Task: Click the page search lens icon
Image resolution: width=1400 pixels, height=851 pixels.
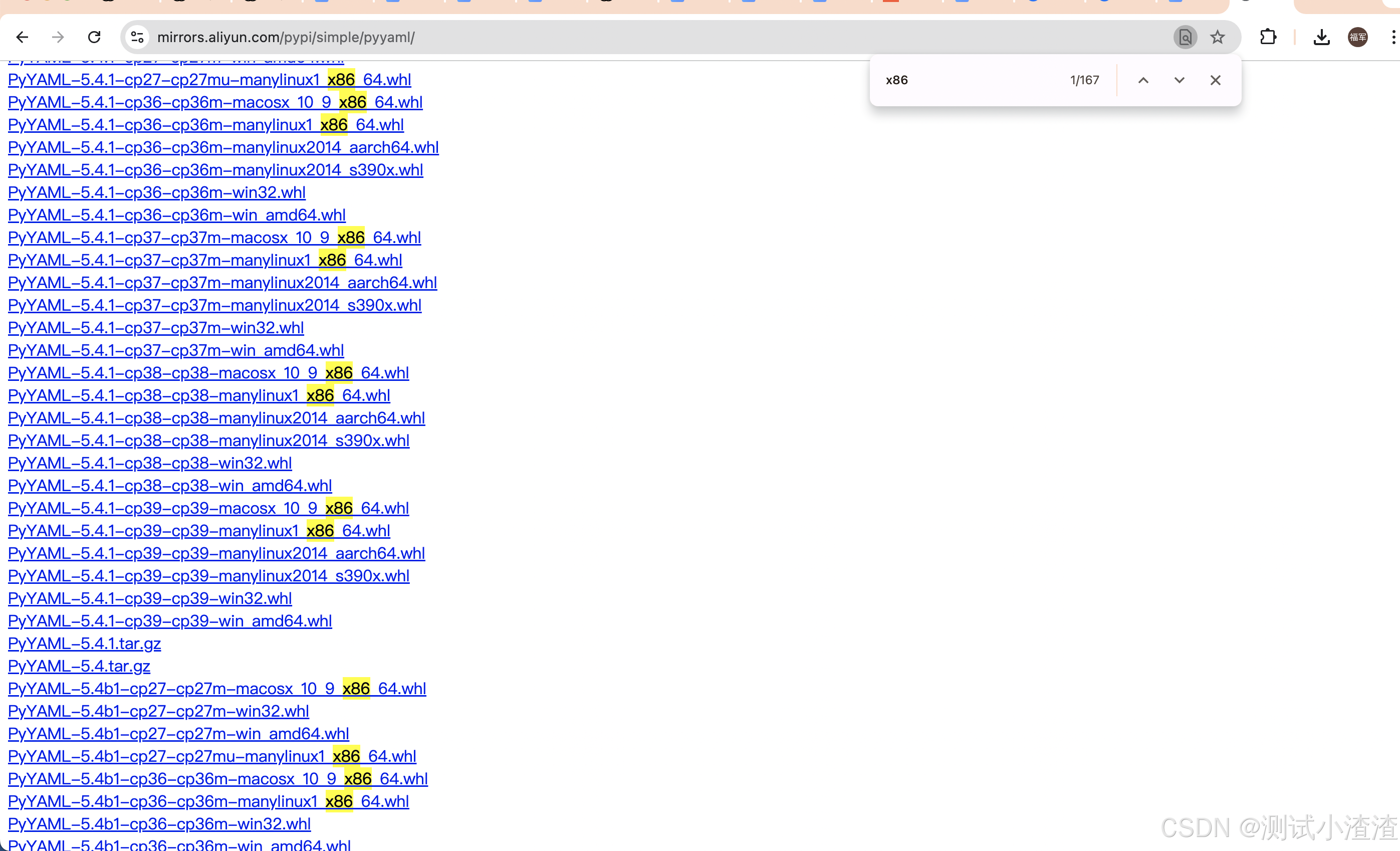Action: (x=1185, y=38)
